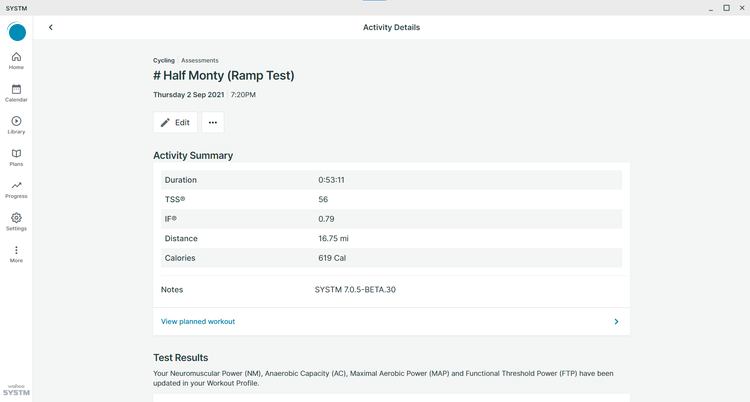Expand planned workout via right chevron
This screenshot has height=402, width=750.
[x=616, y=322]
